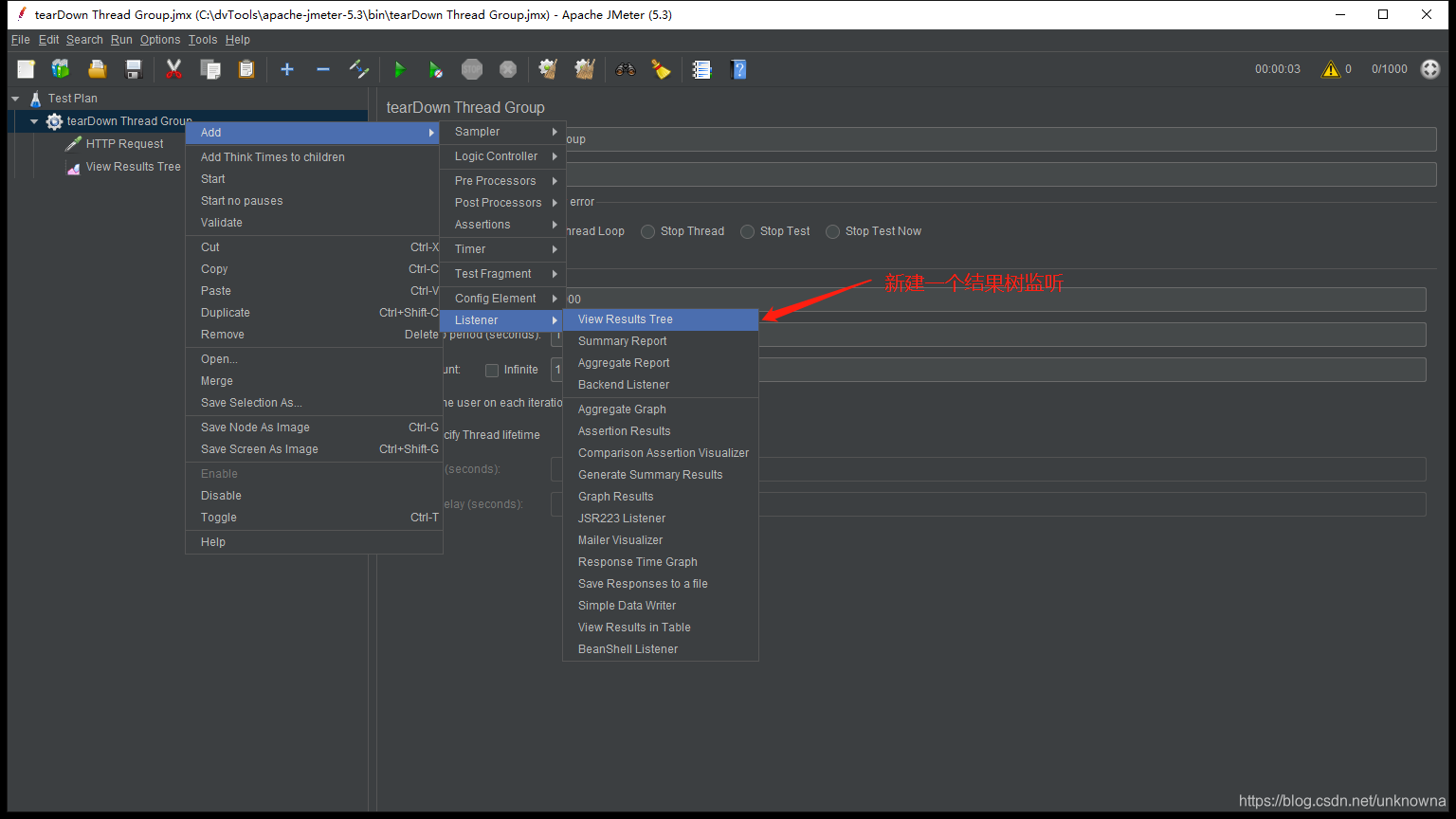Click the Save floppy disk icon
This screenshot has height=819, width=1456.
click(133, 69)
